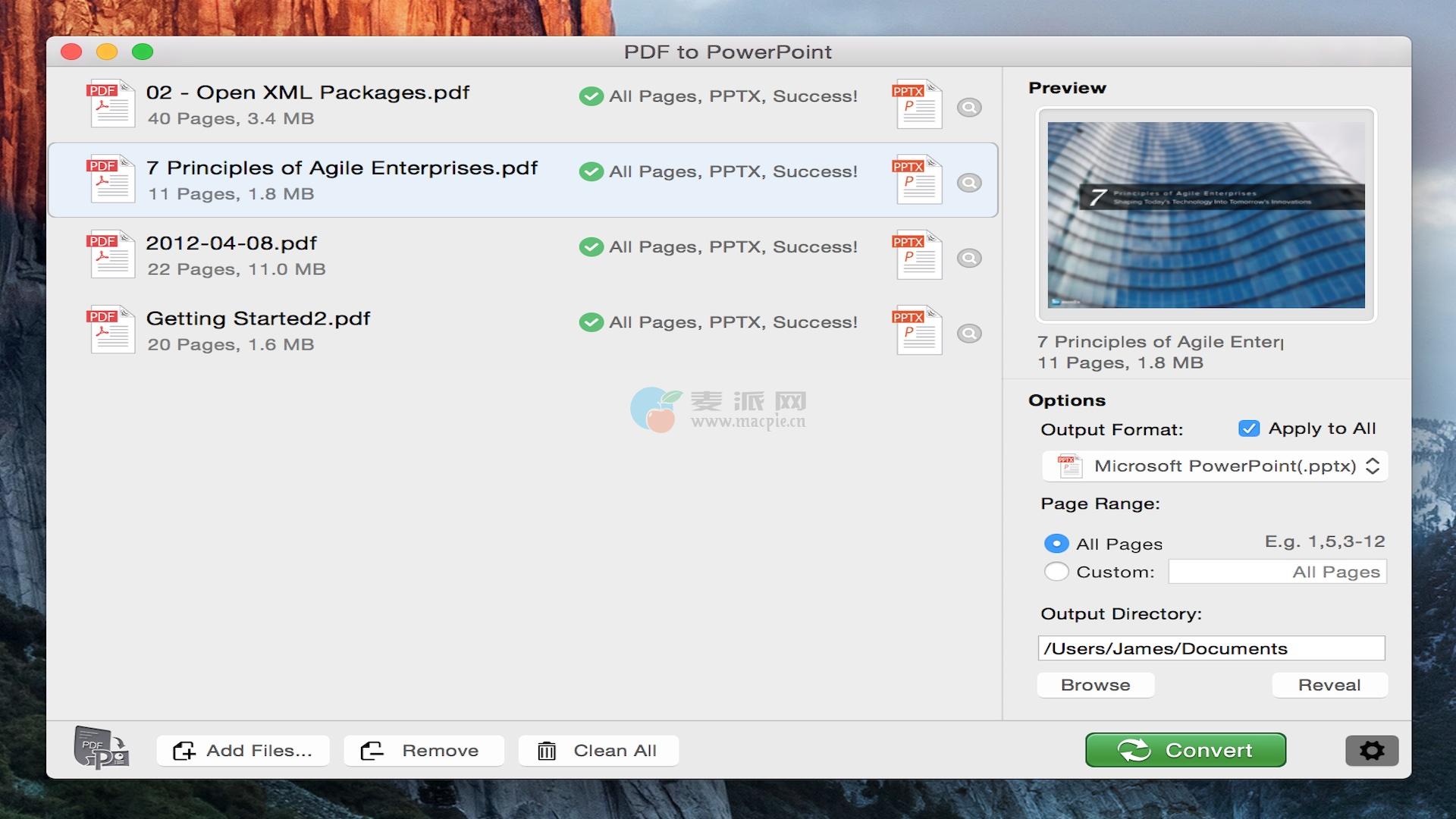Click Browse to choose output directory

[1095, 685]
